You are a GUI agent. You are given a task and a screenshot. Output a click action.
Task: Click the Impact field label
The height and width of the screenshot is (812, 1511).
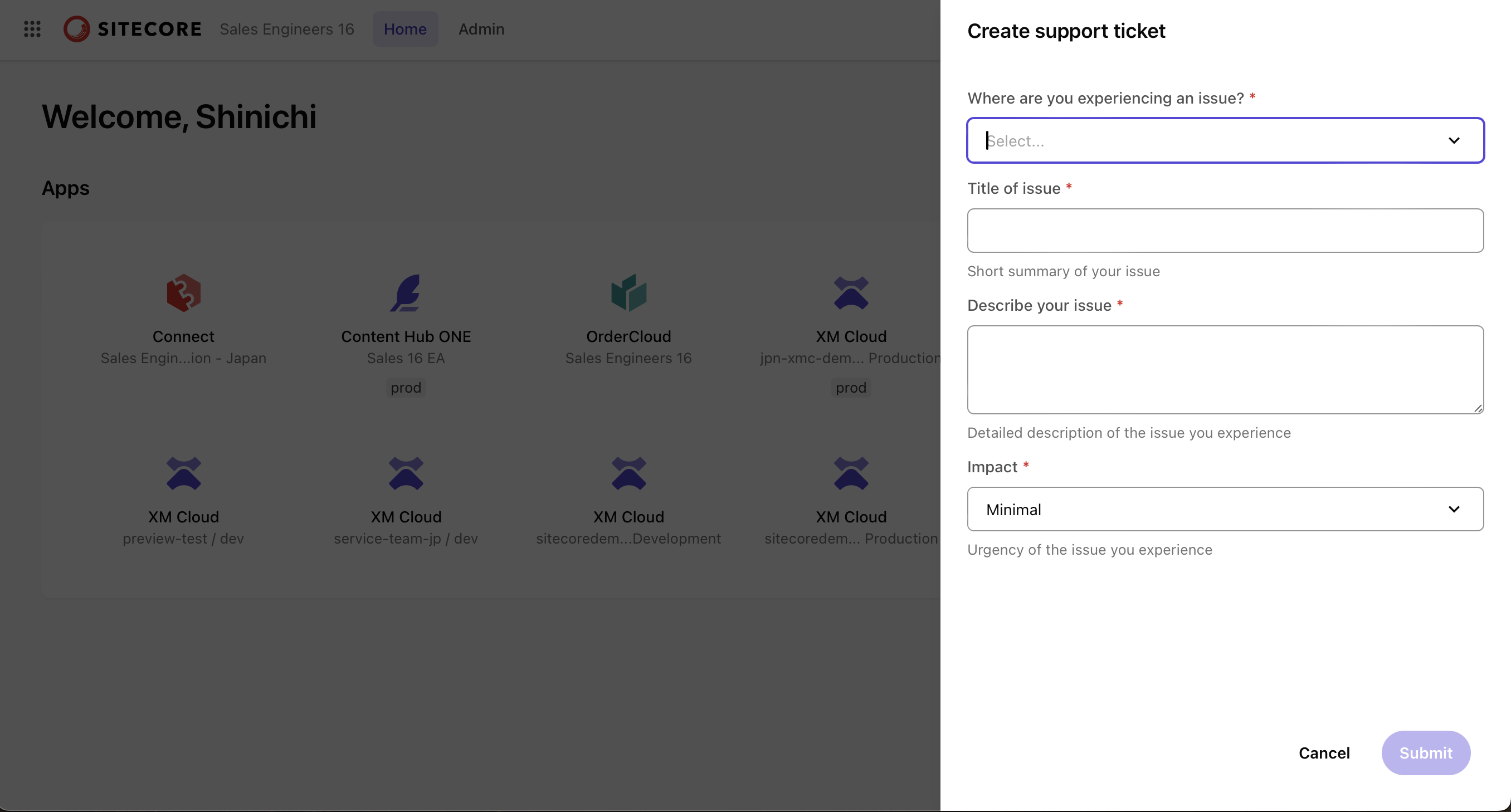992,467
